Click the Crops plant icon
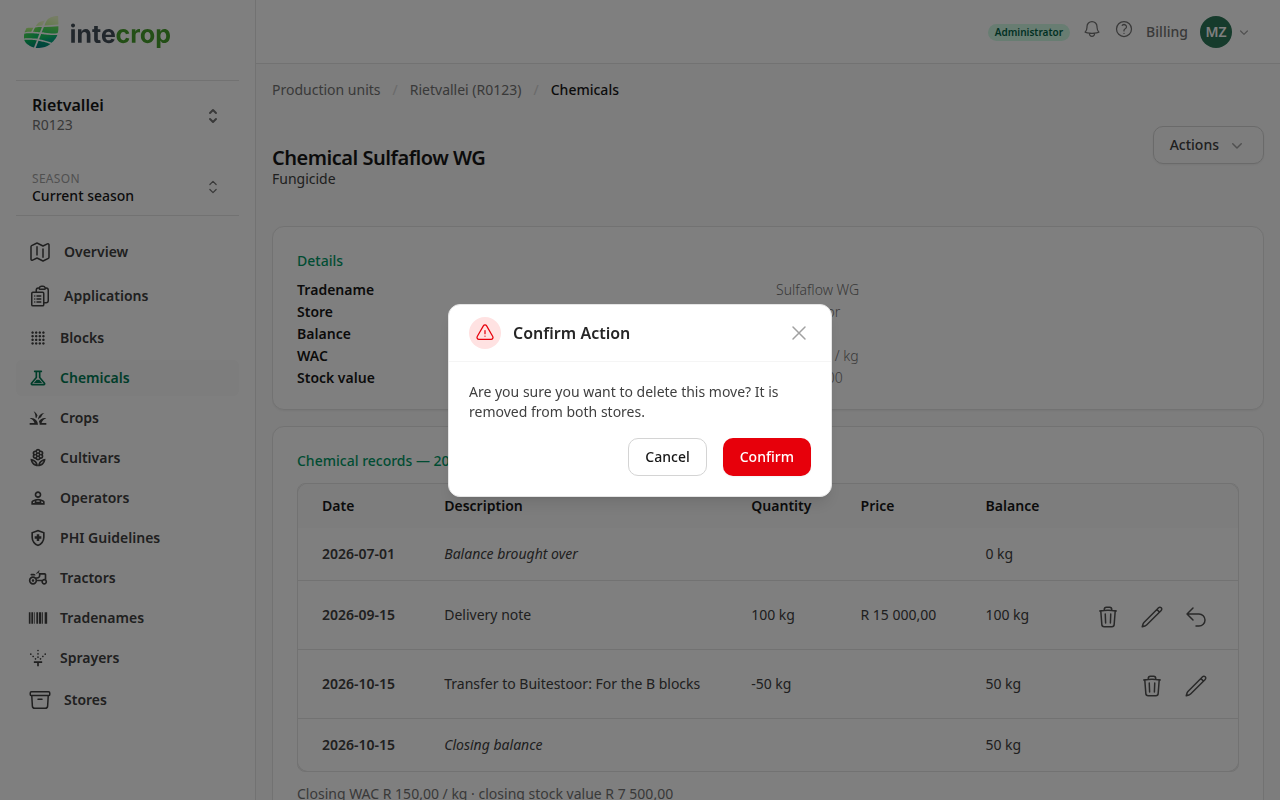The image size is (1280, 800). pyautogui.click(x=38, y=418)
